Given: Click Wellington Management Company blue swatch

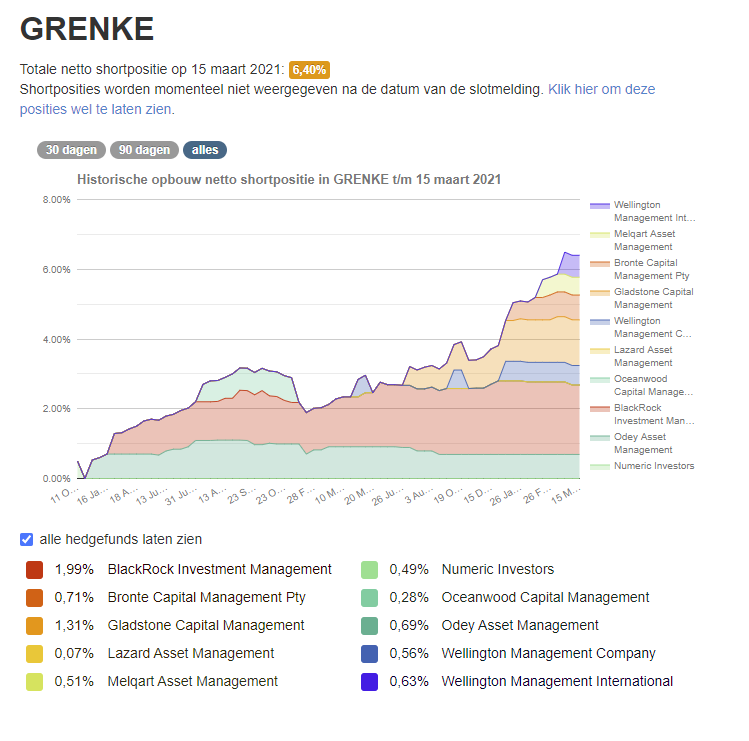Looking at the screenshot, I should click(369, 654).
